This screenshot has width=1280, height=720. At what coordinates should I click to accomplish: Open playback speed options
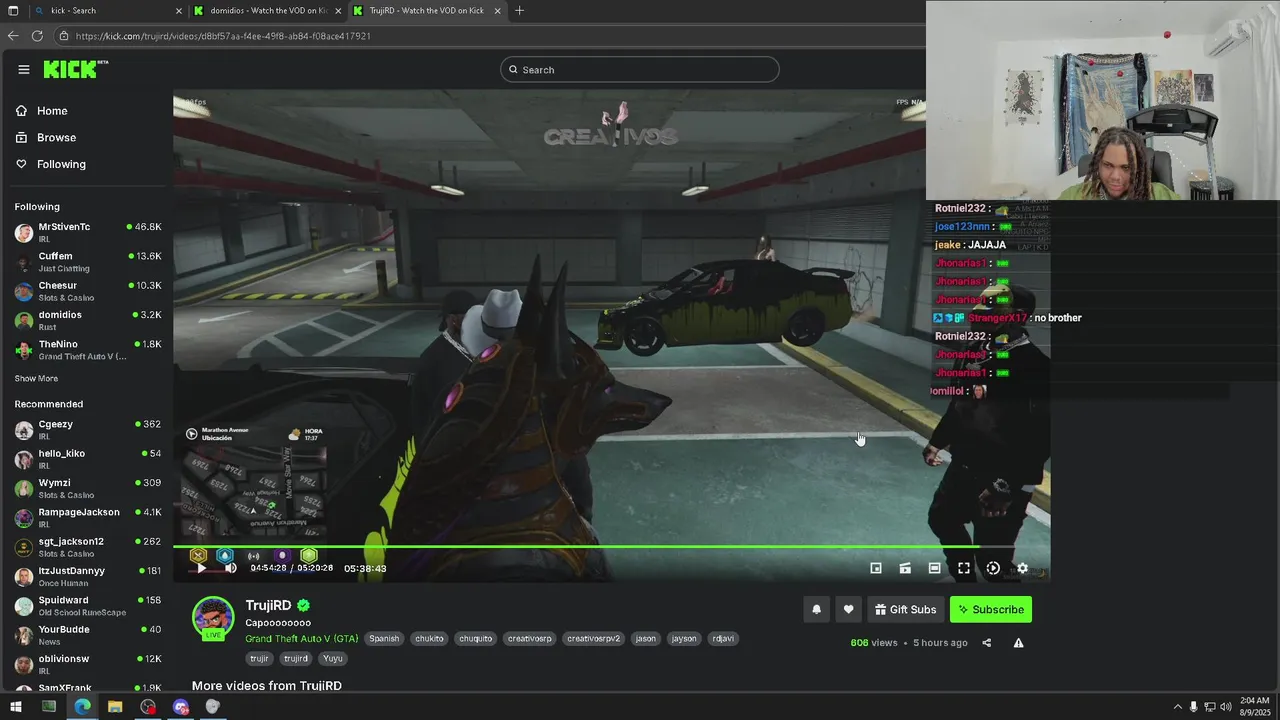pyautogui.click(x=993, y=568)
